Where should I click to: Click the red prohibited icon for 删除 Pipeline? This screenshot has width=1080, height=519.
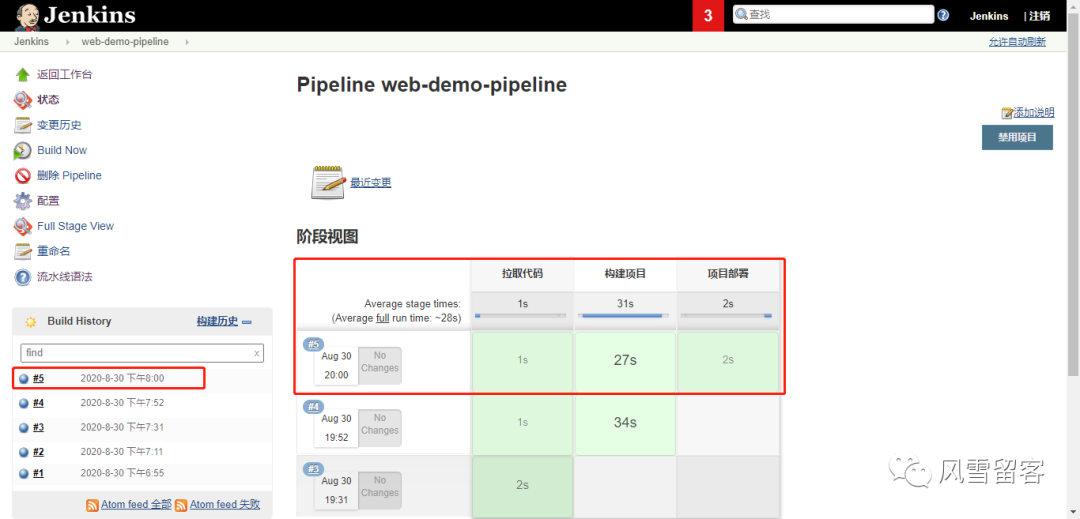pyautogui.click(x=23, y=176)
